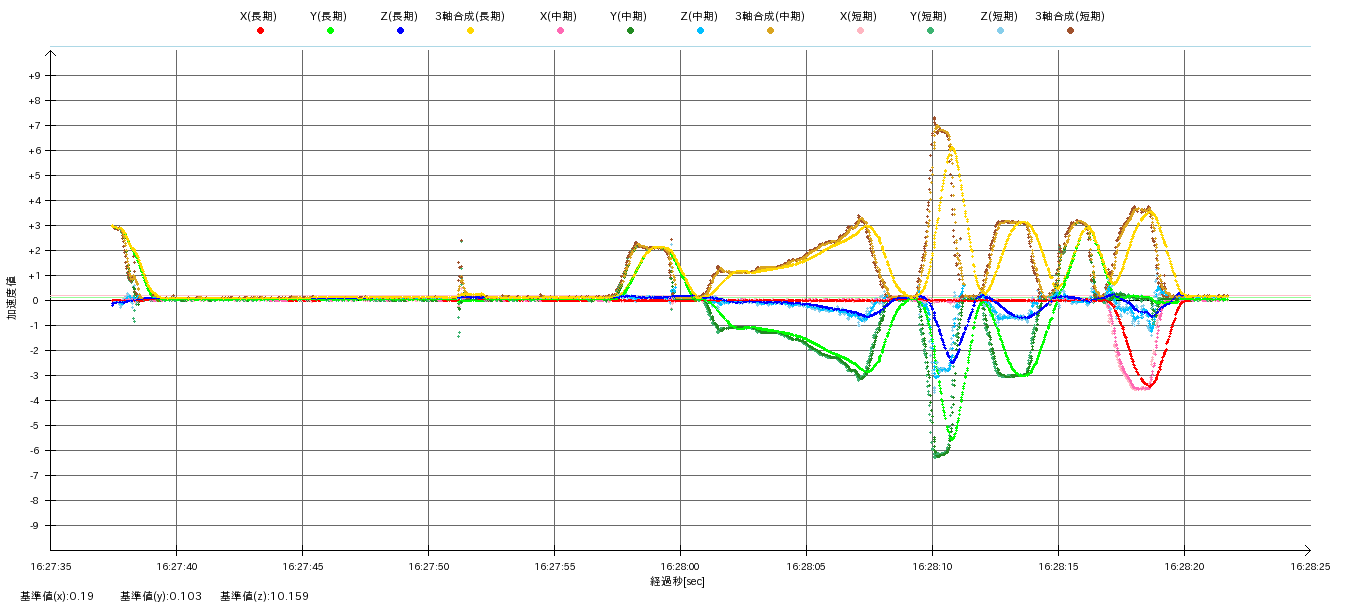Image resolution: width=1350 pixels, height=610 pixels.
Task: Click the blue Z(長期) legend marker
Action: click(x=400, y=31)
